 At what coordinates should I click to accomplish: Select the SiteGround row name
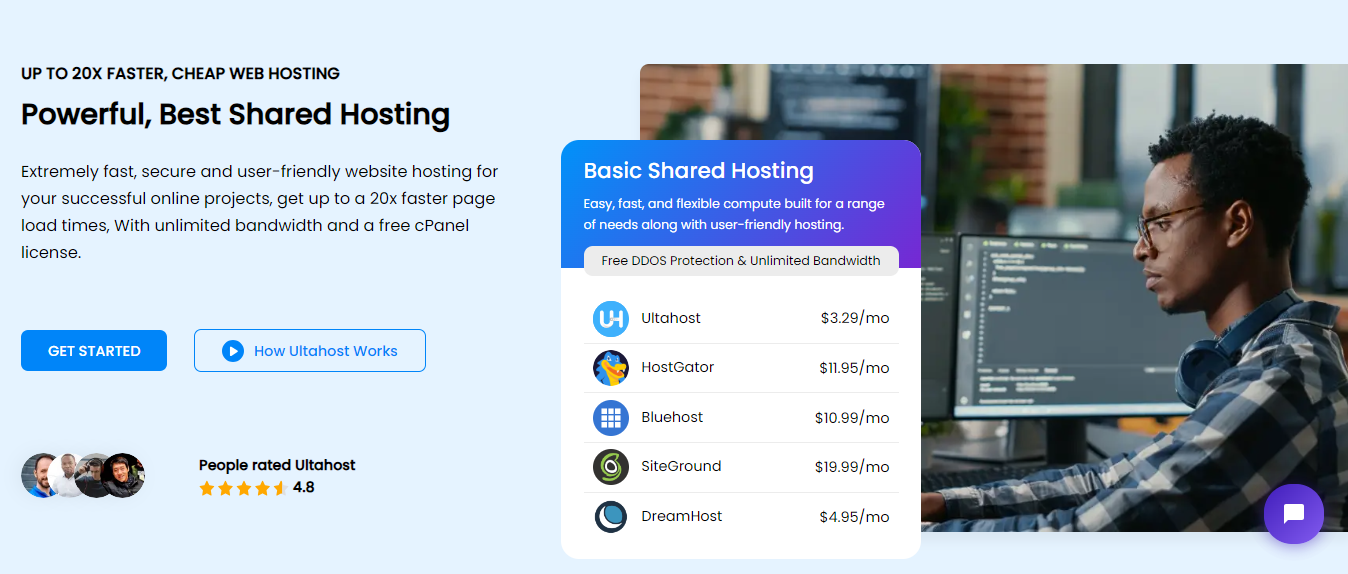point(681,466)
